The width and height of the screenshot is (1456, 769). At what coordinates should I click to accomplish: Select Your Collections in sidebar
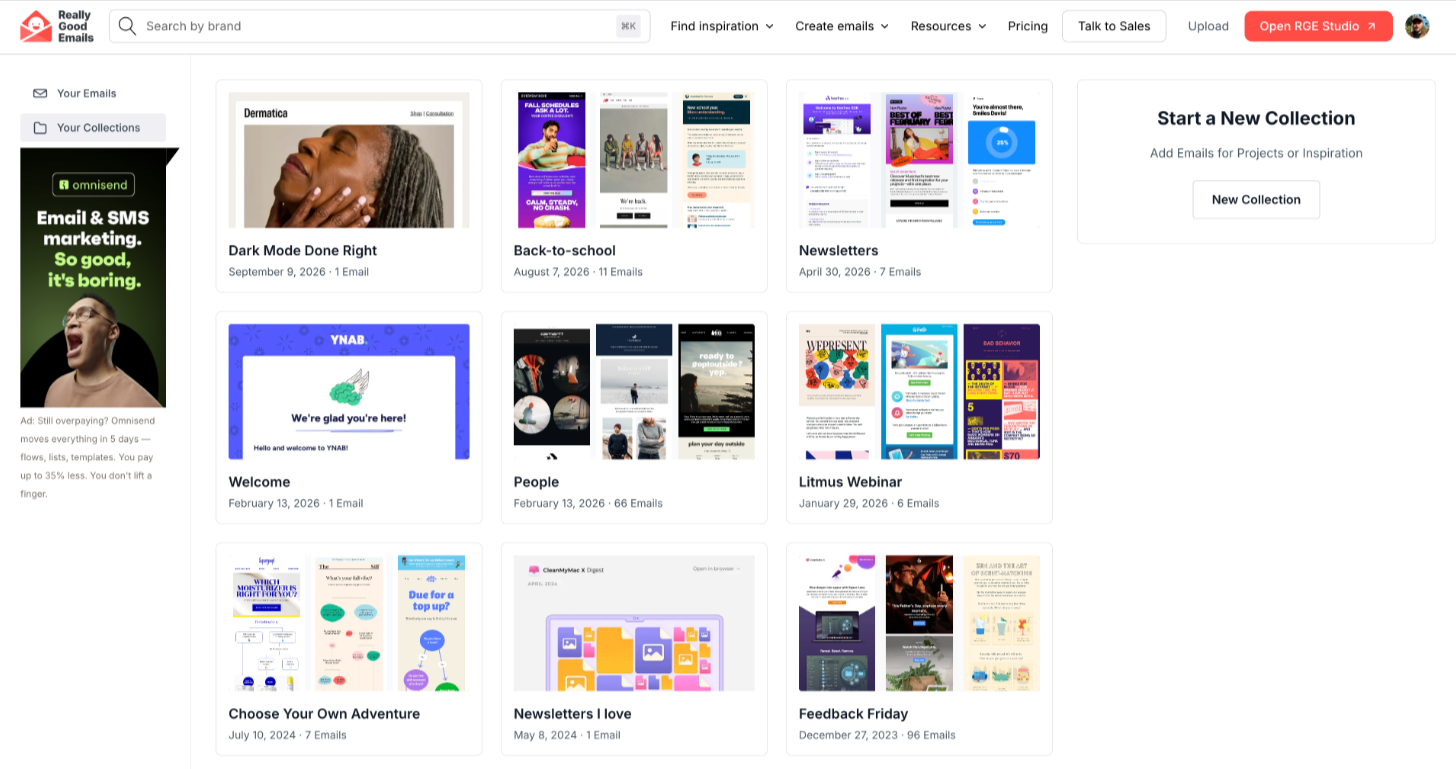coord(93,128)
